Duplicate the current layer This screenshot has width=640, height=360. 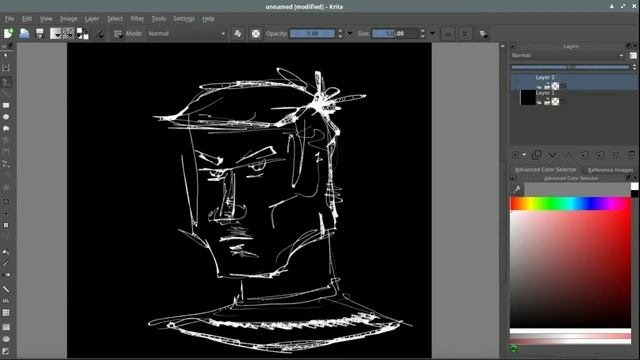[x=537, y=155]
